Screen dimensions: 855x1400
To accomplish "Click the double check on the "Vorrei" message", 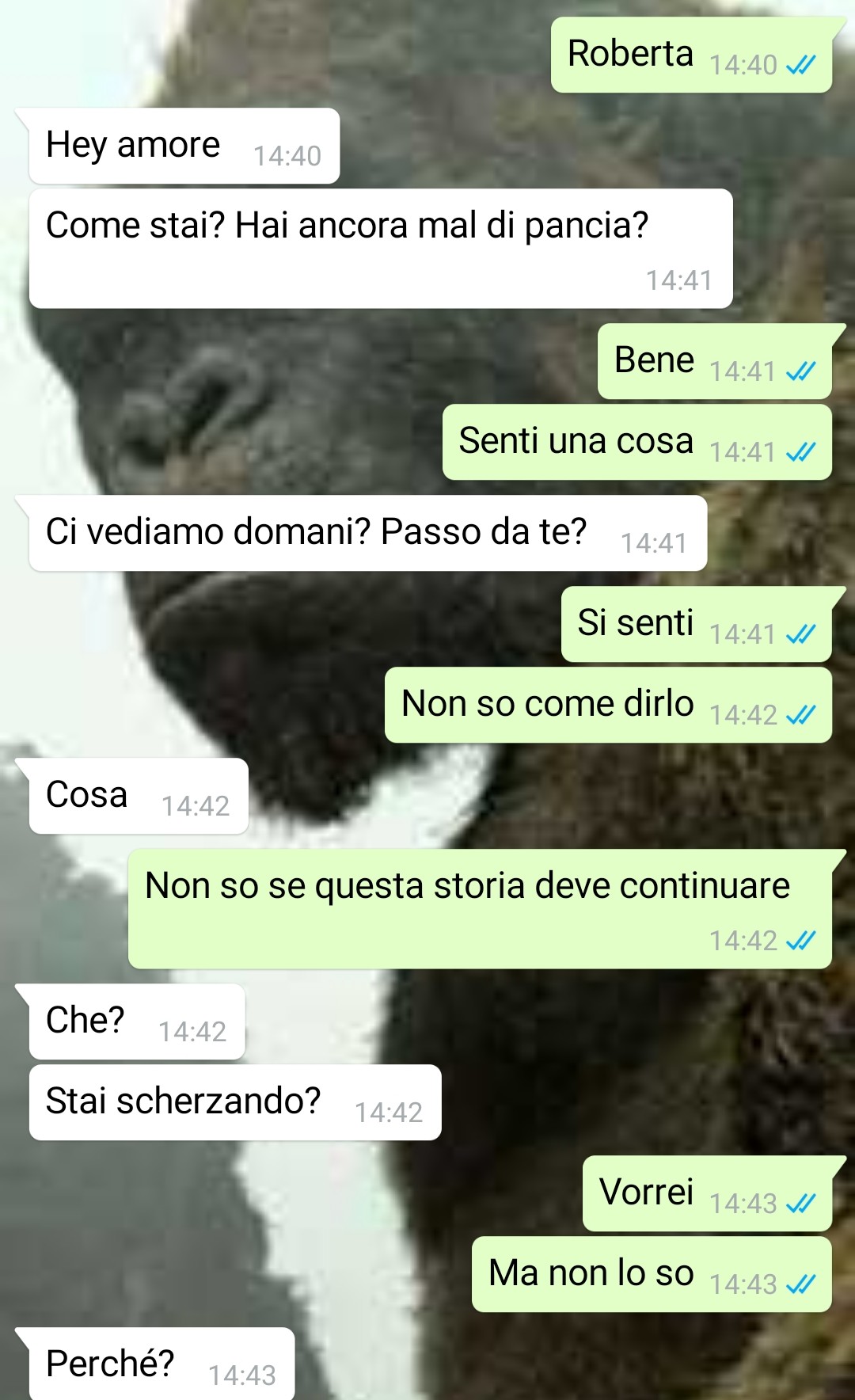I will [x=800, y=1204].
